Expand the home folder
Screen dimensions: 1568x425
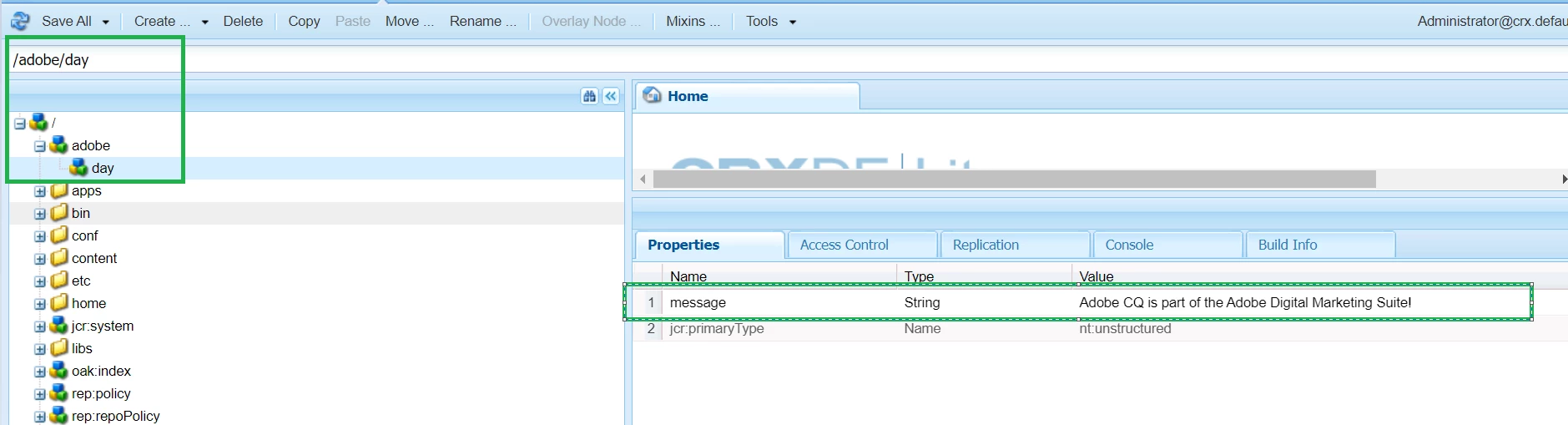click(39, 304)
